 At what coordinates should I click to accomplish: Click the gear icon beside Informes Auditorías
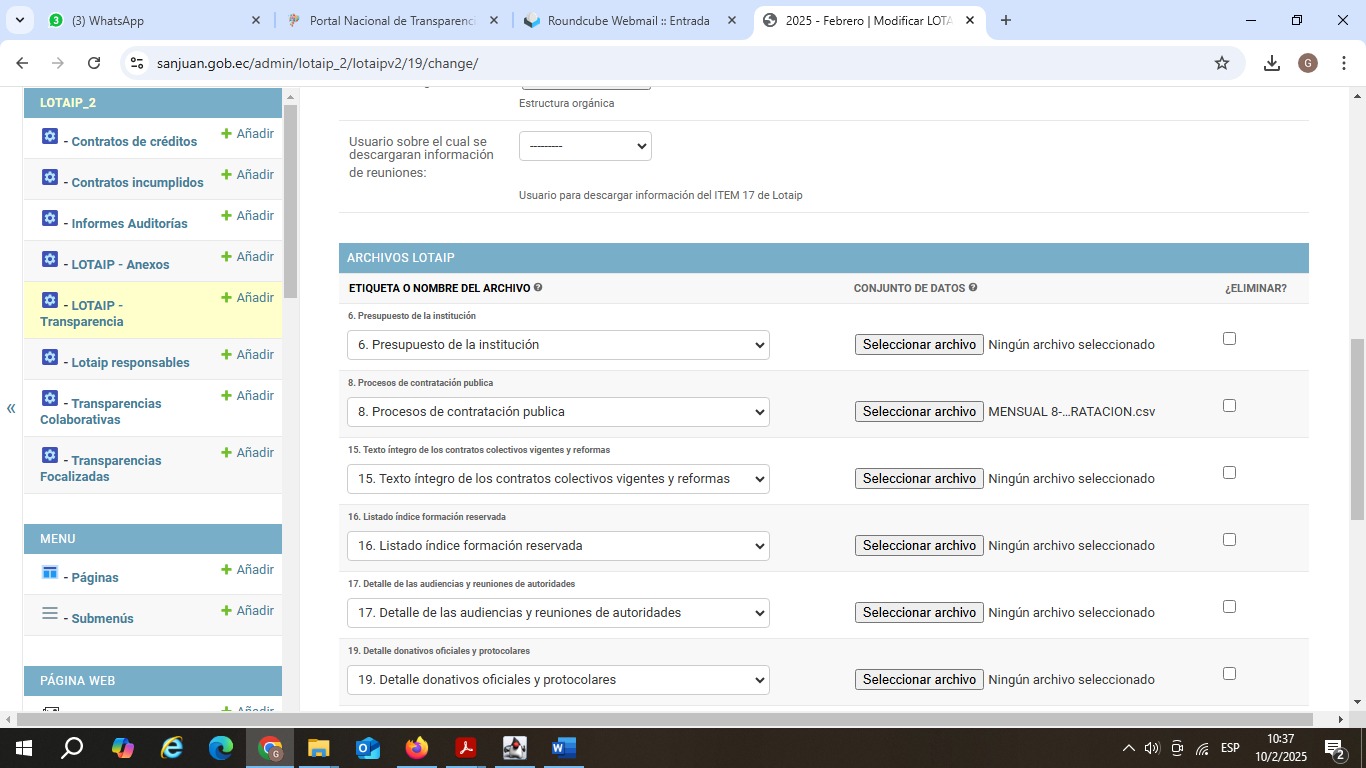coord(50,218)
